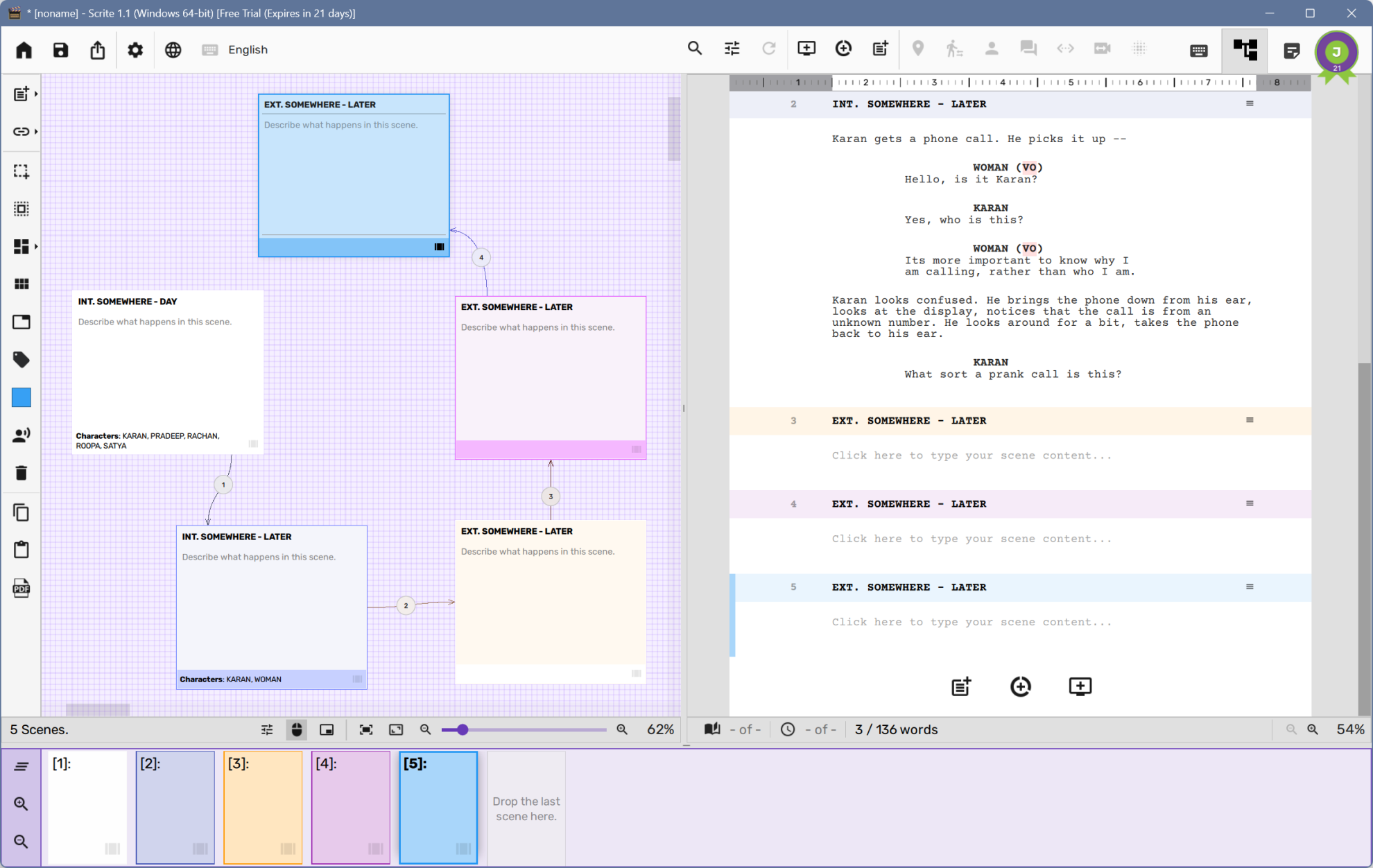
Task: Click to type scene 3 content
Action: tap(971, 455)
